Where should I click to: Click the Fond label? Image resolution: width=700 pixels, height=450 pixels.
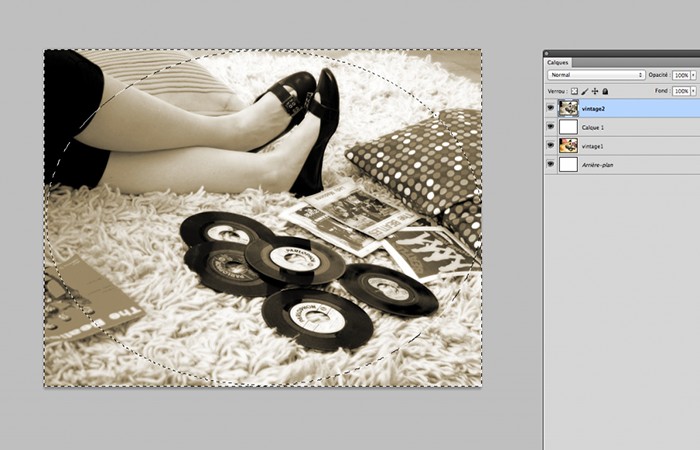pyautogui.click(x=662, y=91)
